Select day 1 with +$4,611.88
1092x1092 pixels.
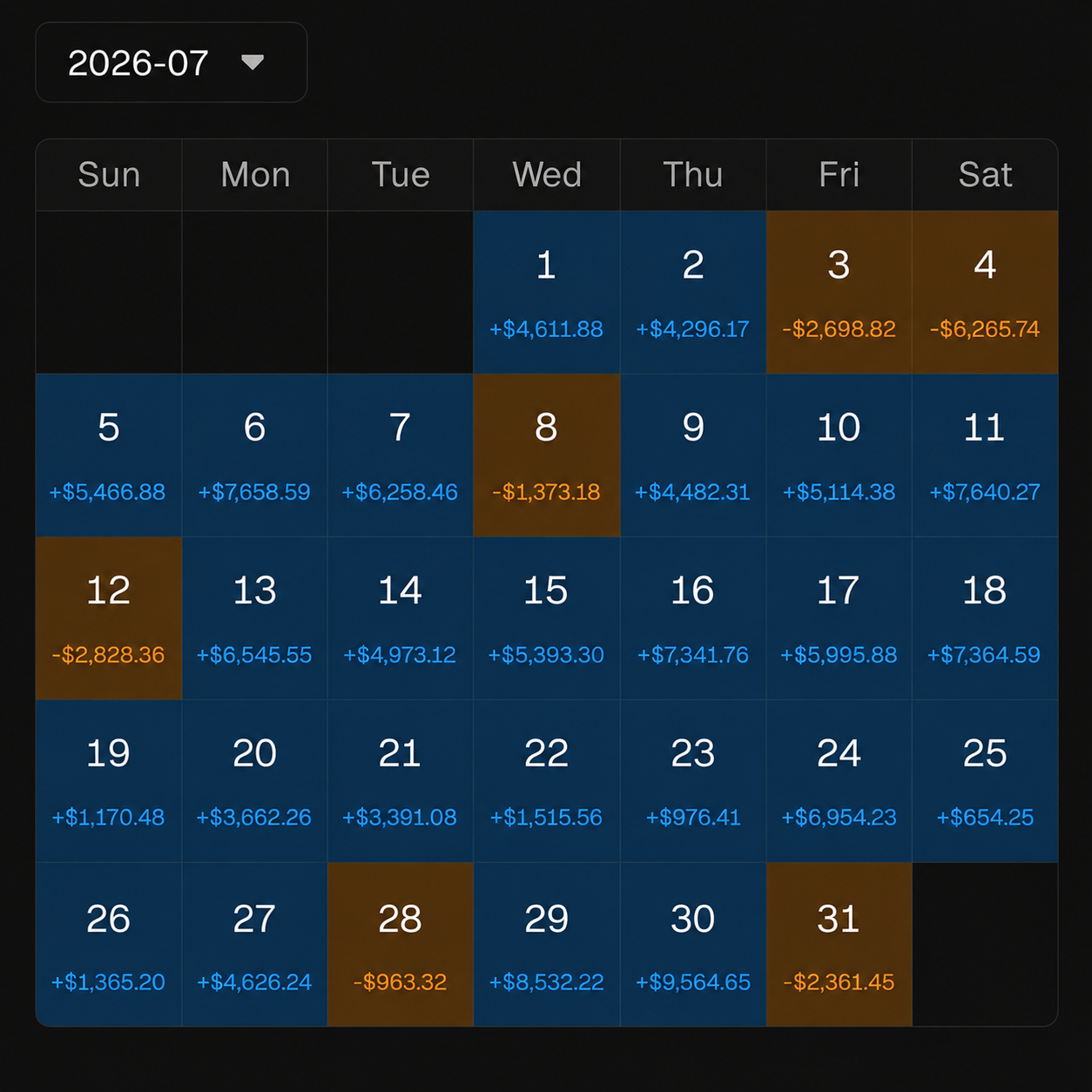click(x=546, y=293)
